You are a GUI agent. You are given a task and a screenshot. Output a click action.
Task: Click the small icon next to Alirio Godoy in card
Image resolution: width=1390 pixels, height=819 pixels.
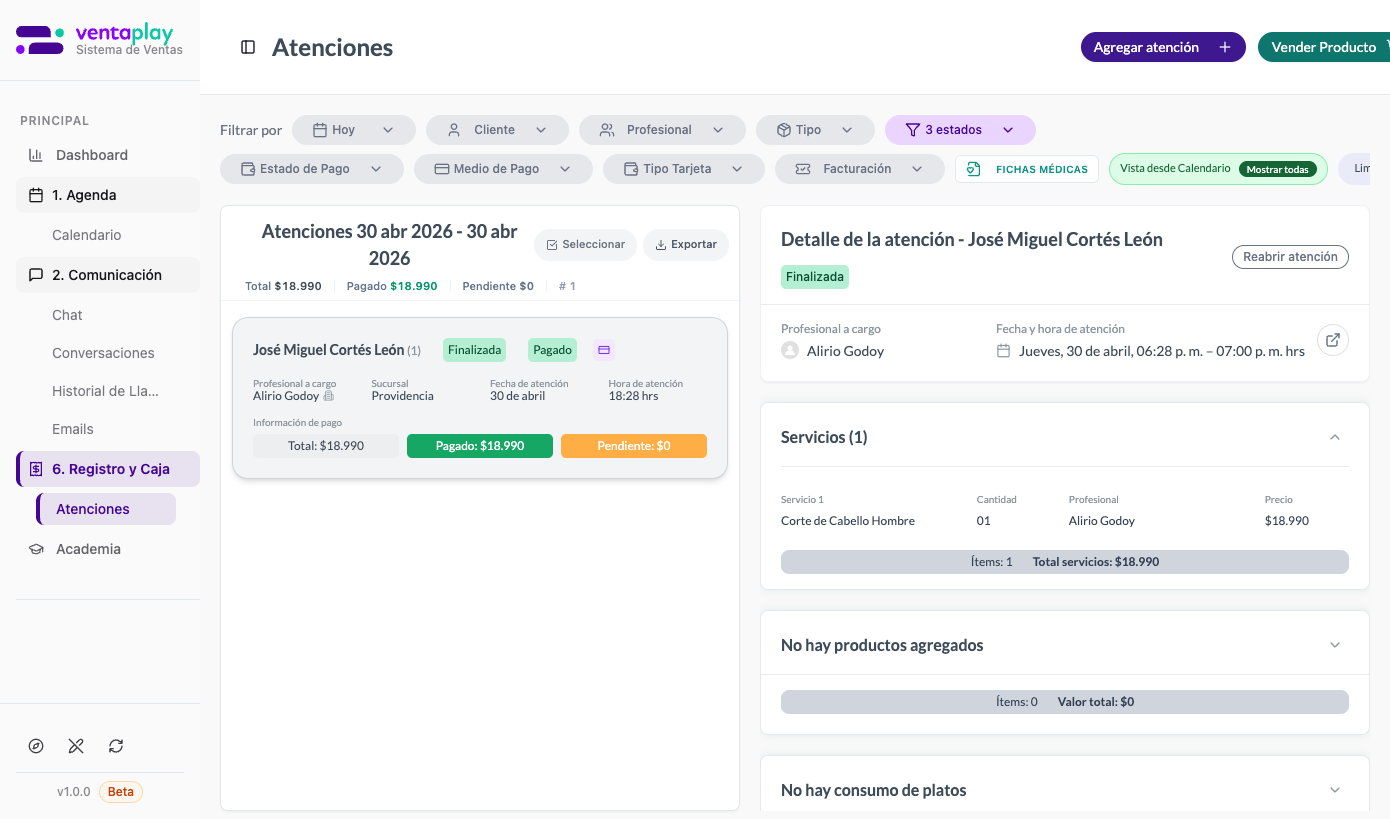[x=329, y=396]
